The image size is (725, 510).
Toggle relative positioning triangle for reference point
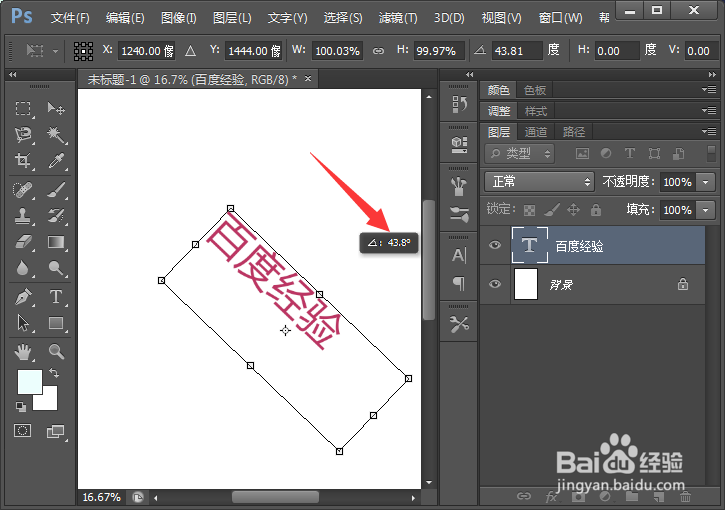point(190,51)
